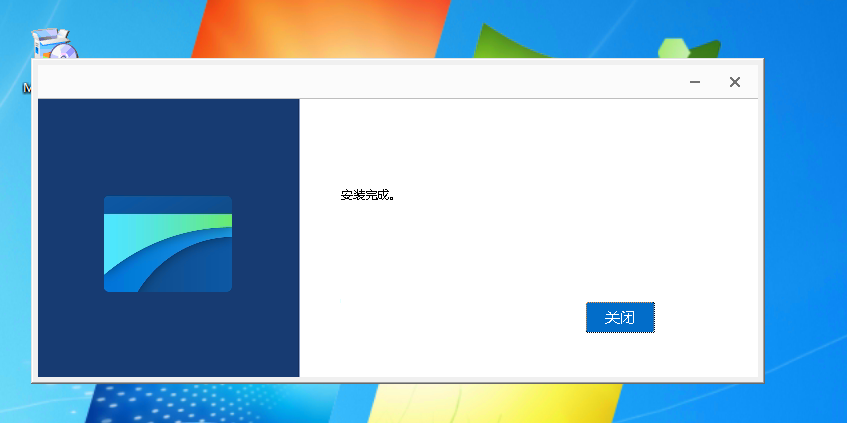Minimize the installer window
This screenshot has width=847, height=423.
pos(695,82)
